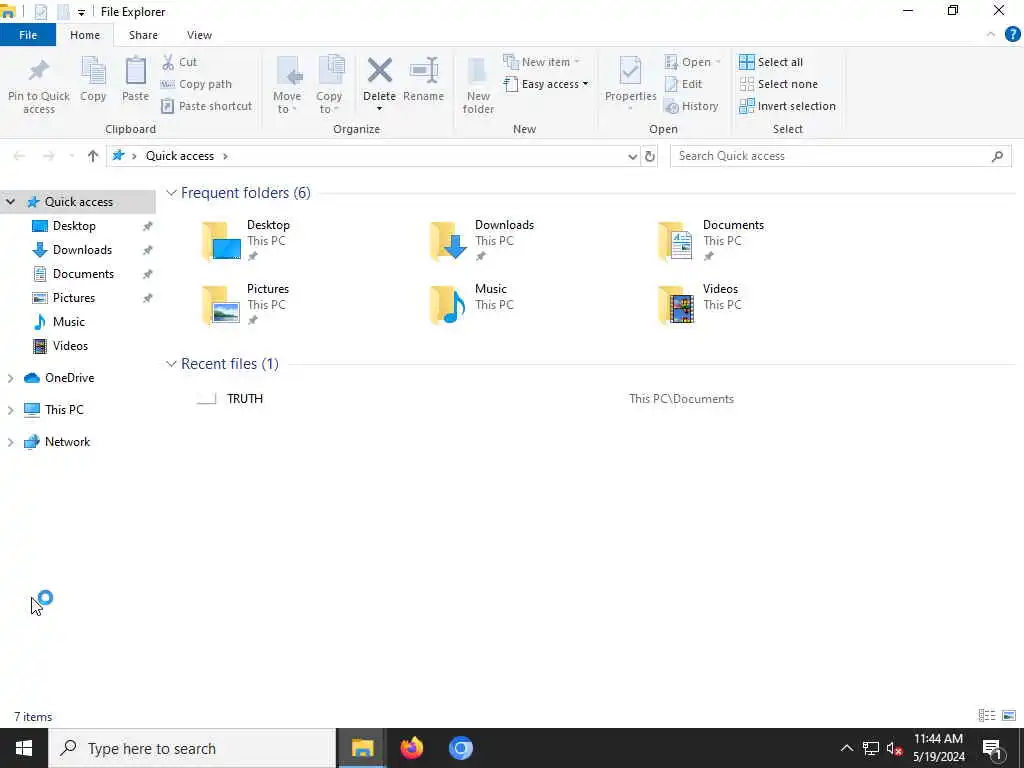Viewport: 1024px width, 768px height.
Task: Expand the Network tree node
Action: [10, 442]
